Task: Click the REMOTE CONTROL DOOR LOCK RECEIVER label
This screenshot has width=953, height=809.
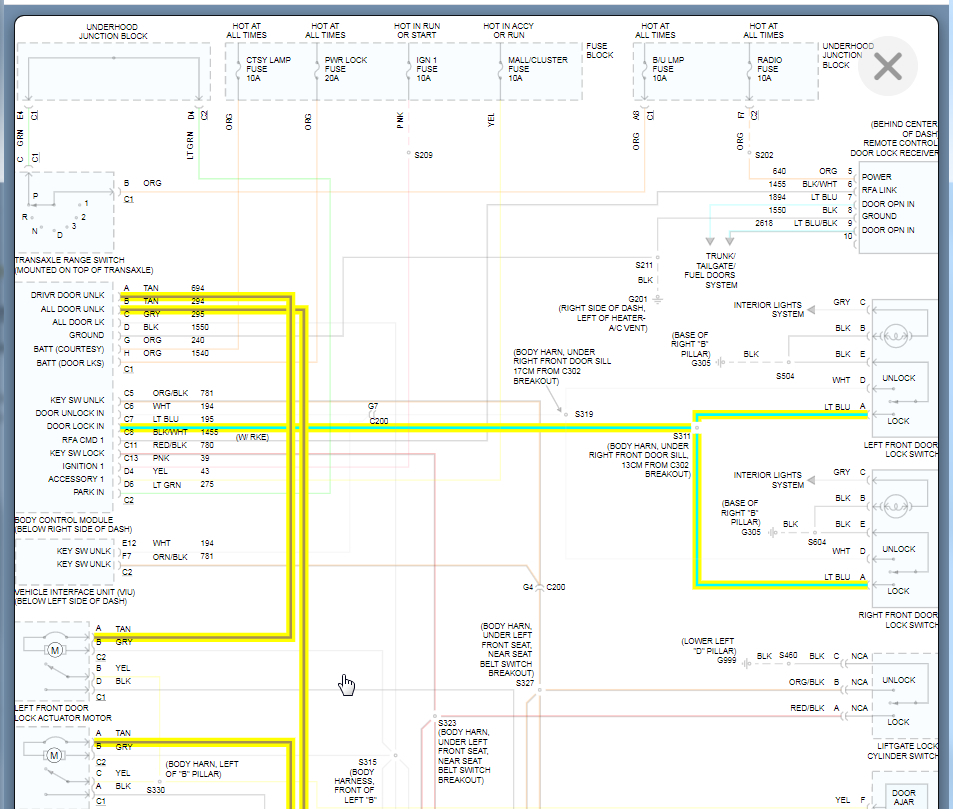Action: coord(894,148)
